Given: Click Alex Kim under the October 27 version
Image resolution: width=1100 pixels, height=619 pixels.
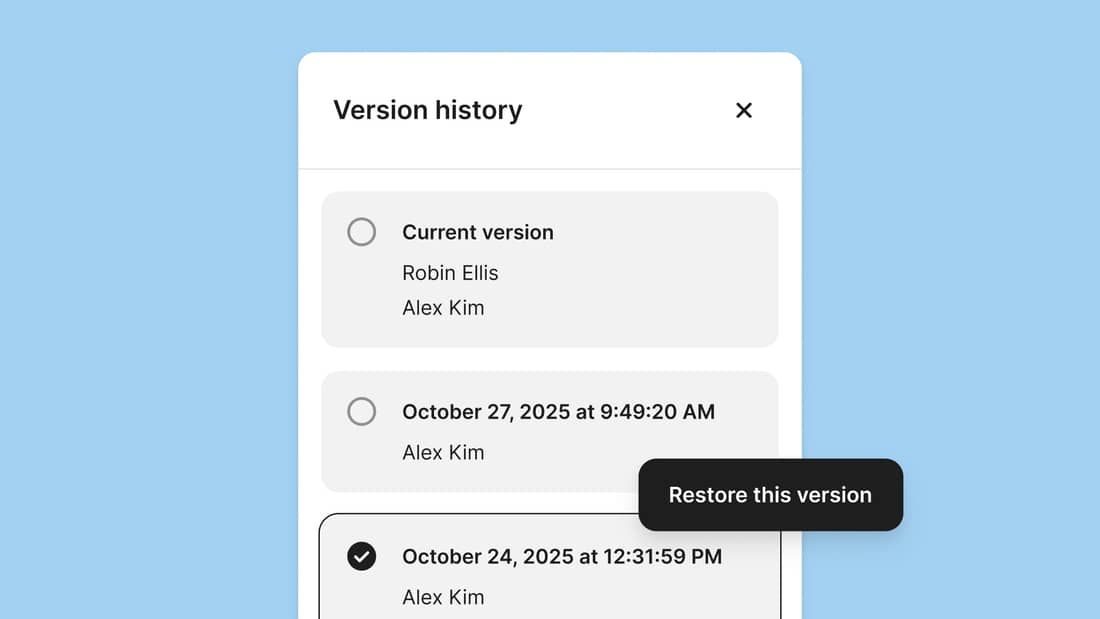Looking at the screenshot, I should tap(443, 452).
